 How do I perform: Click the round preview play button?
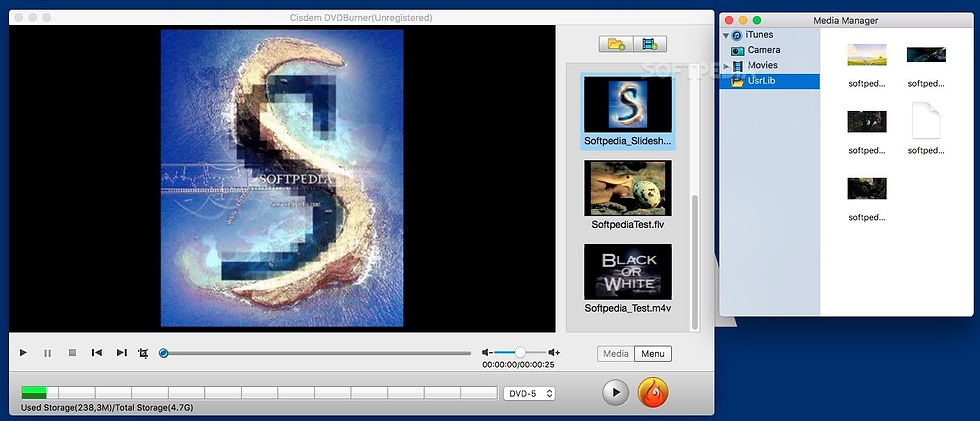(x=616, y=393)
